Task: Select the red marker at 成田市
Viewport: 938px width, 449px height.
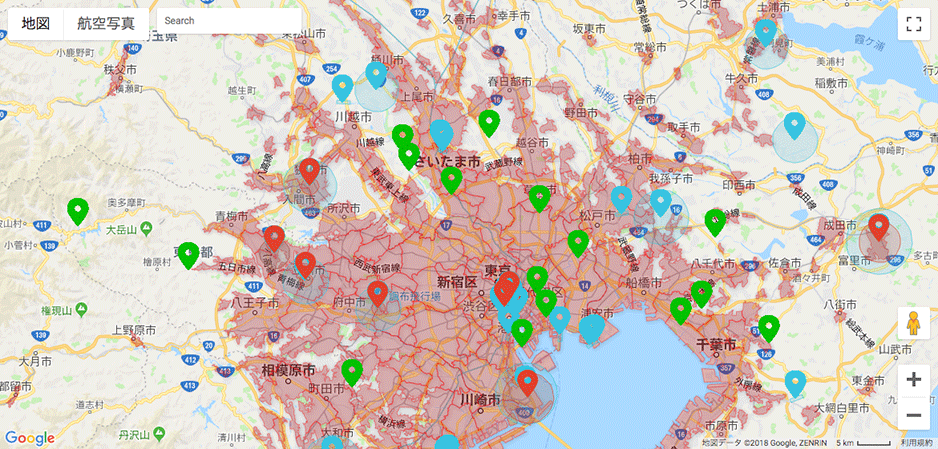Action: [879, 229]
